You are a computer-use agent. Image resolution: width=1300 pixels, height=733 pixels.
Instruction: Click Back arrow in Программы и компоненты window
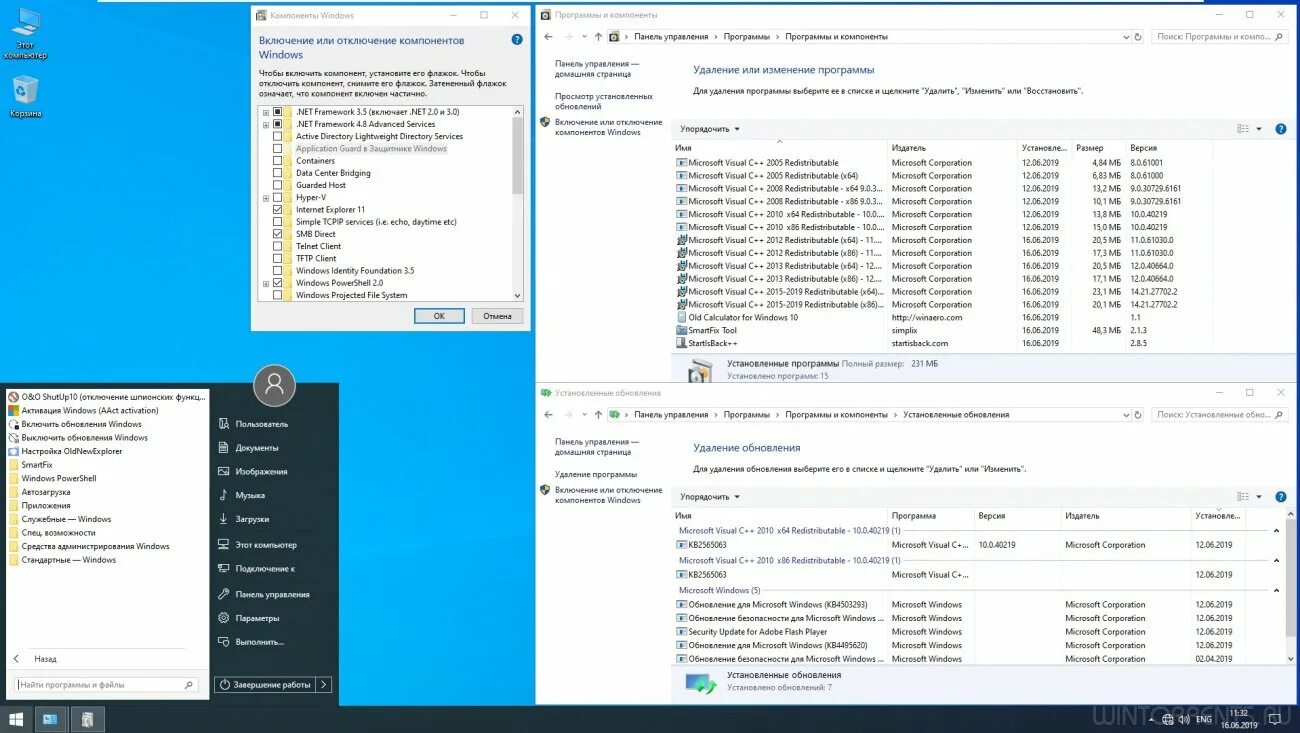[x=548, y=37]
